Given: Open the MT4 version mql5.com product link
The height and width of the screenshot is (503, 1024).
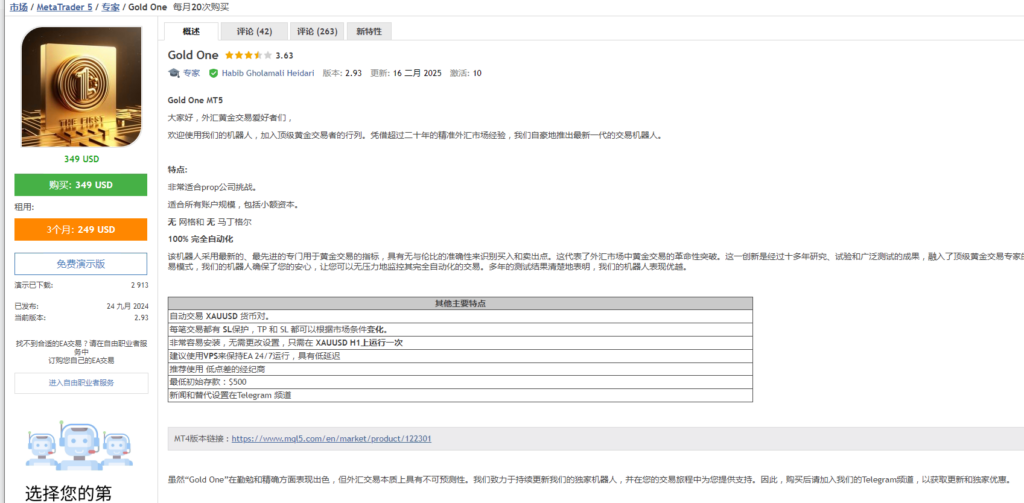Looking at the screenshot, I should click(331, 439).
